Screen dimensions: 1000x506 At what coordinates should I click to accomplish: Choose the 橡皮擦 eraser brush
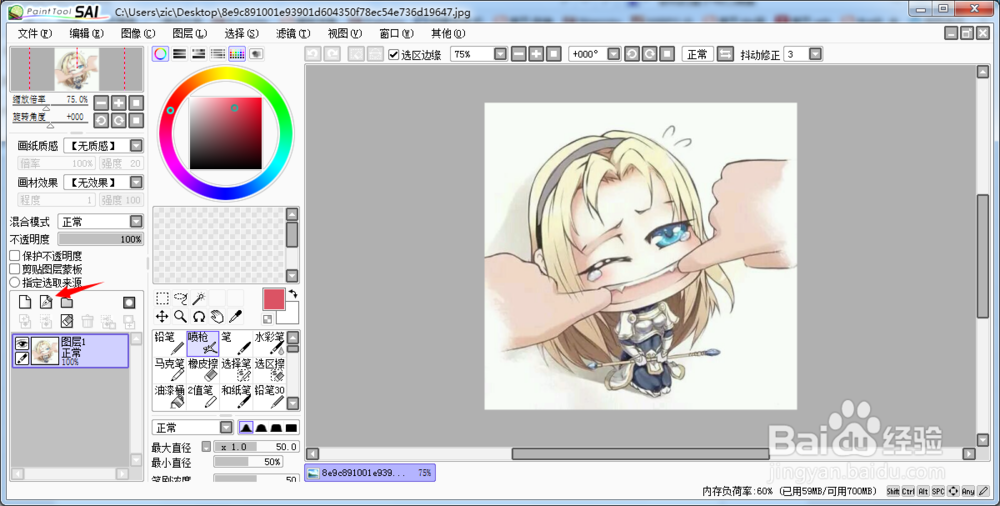click(203, 370)
